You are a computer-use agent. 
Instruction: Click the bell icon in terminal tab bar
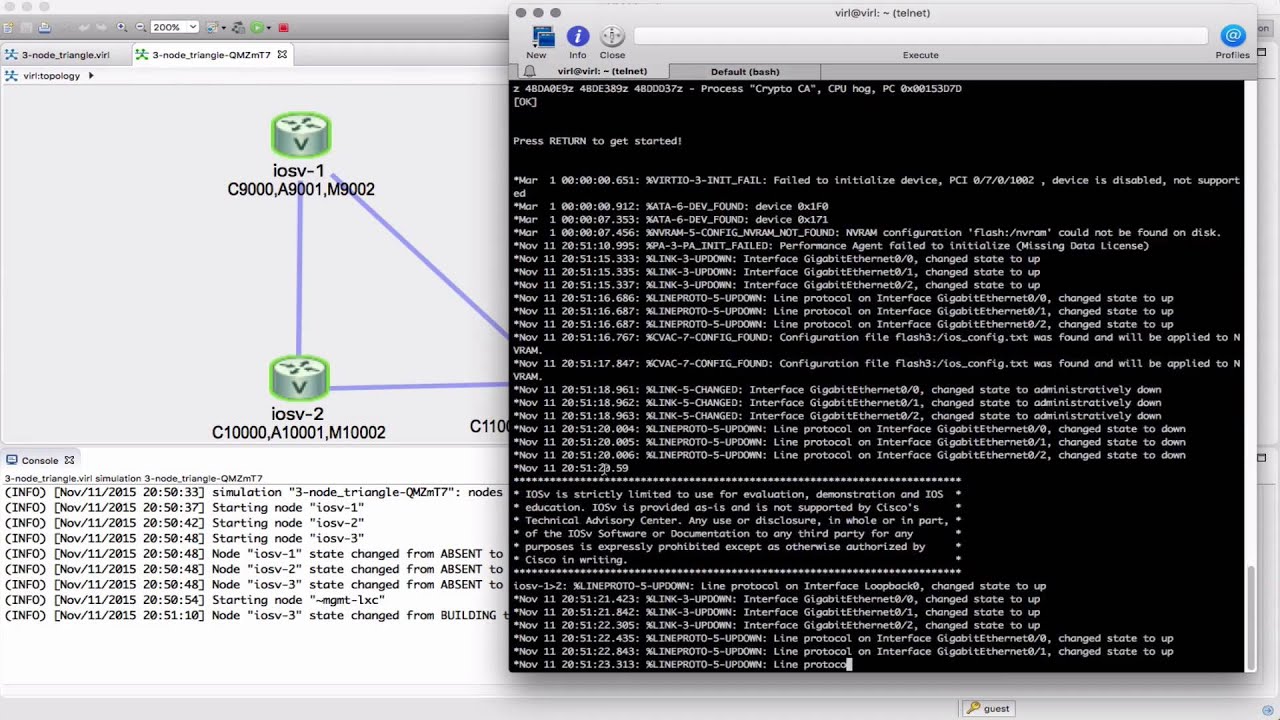[529, 71]
